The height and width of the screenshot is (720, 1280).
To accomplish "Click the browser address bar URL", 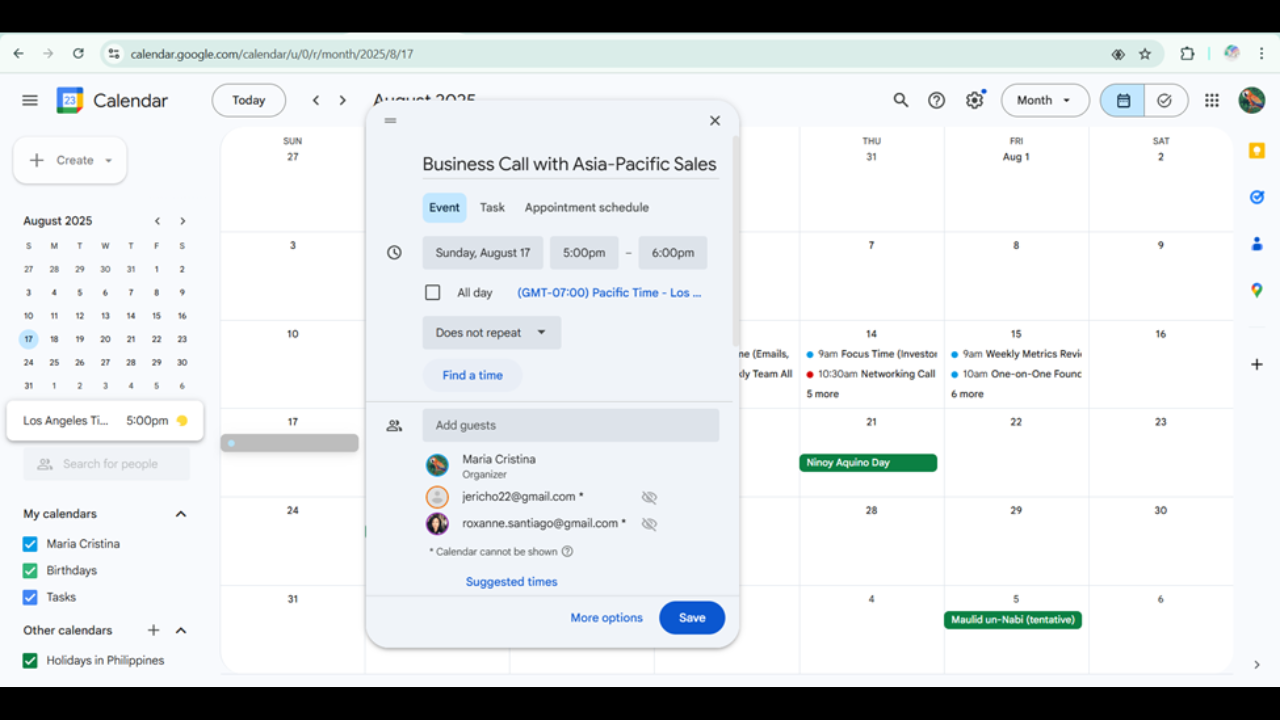I will coord(272,54).
